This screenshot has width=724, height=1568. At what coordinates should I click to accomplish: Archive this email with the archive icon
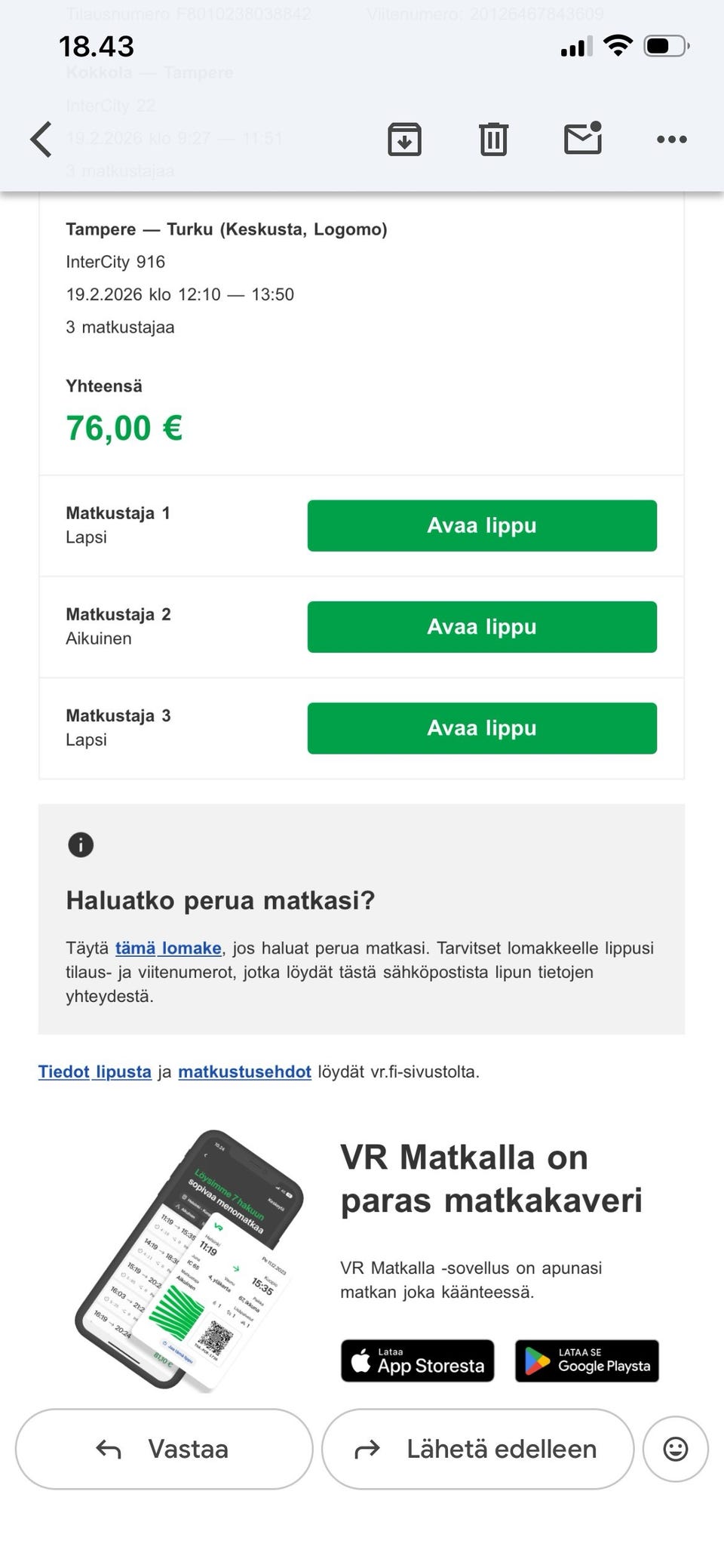coord(404,140)
